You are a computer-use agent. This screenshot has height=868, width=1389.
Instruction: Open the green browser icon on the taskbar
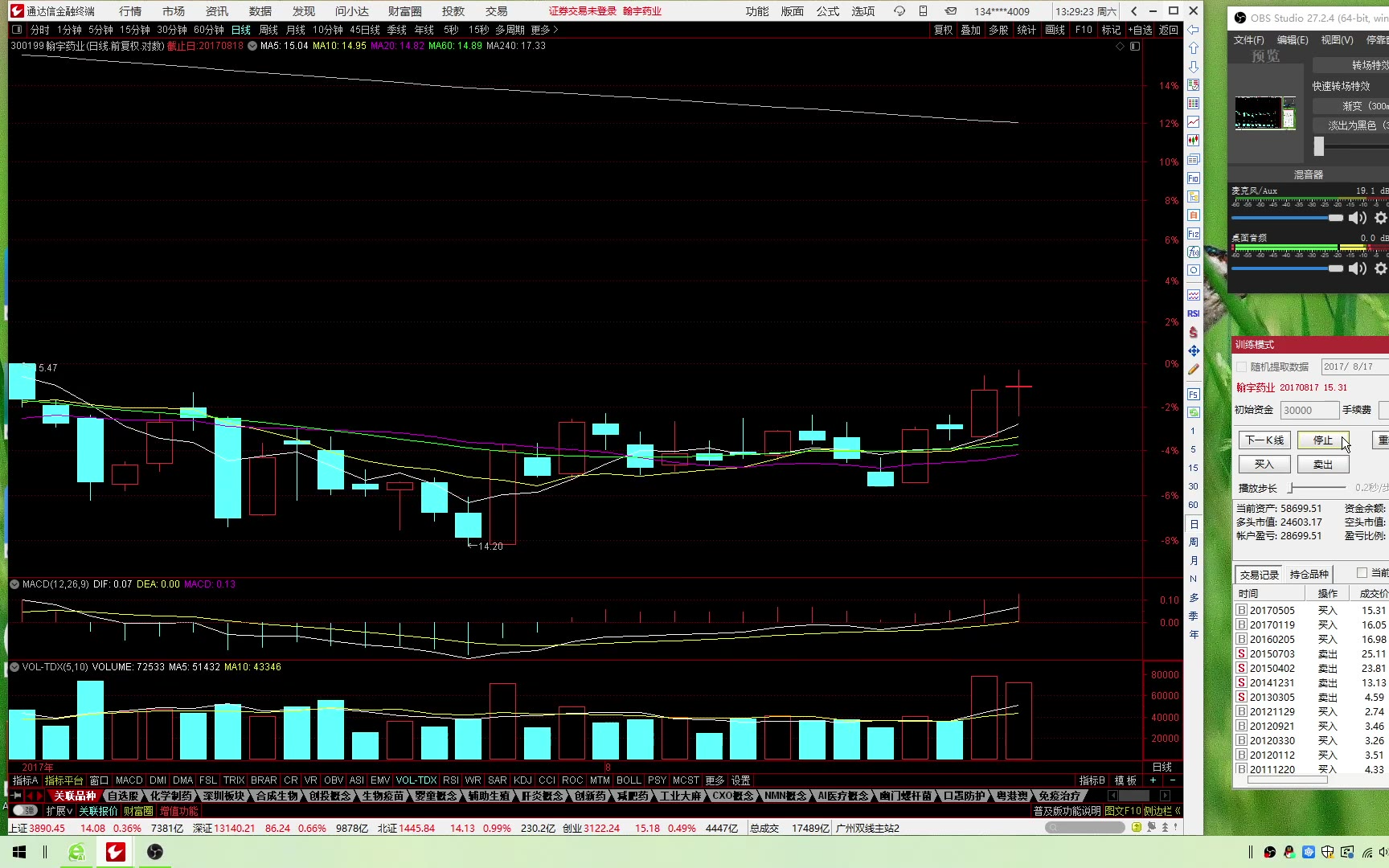pyautogui.click(x=76, y=852)
